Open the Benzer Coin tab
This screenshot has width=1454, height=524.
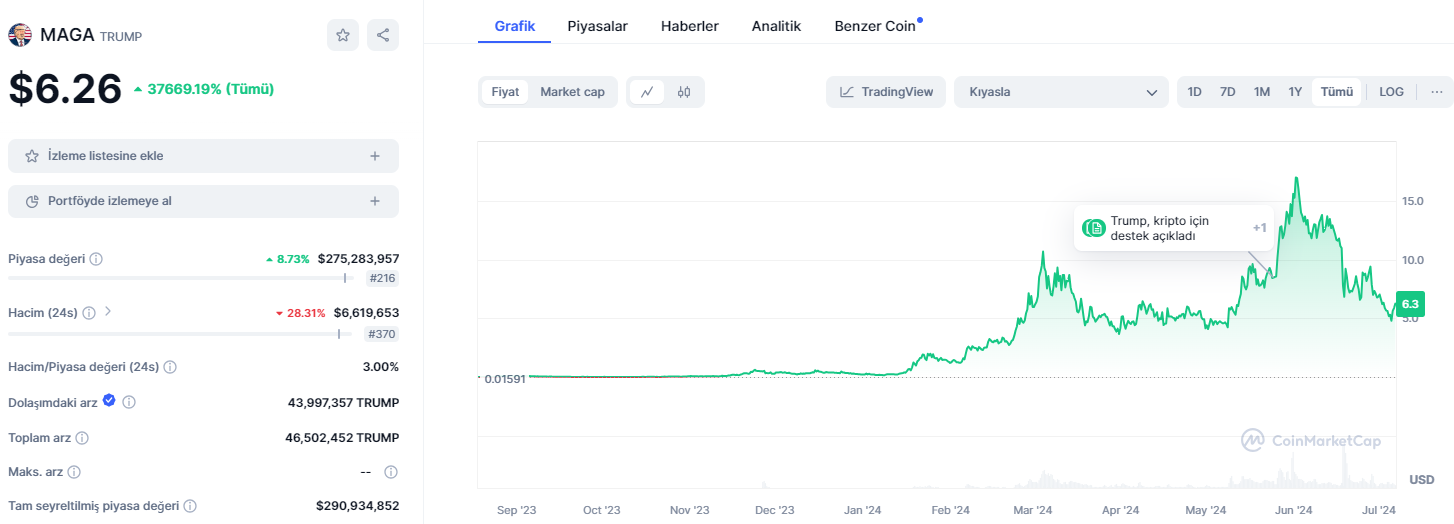875,26
